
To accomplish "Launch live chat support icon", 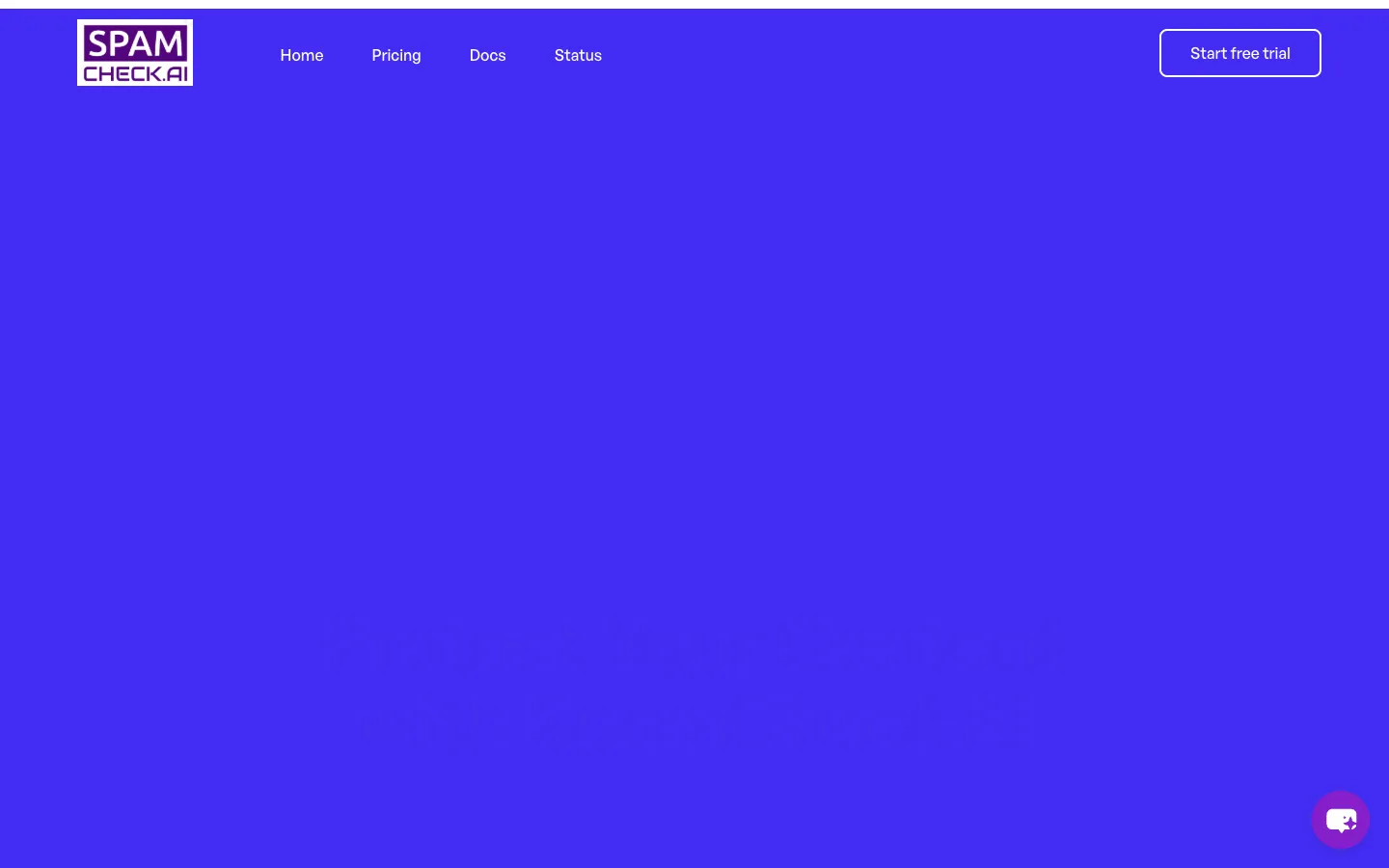I will (1341, 820).
